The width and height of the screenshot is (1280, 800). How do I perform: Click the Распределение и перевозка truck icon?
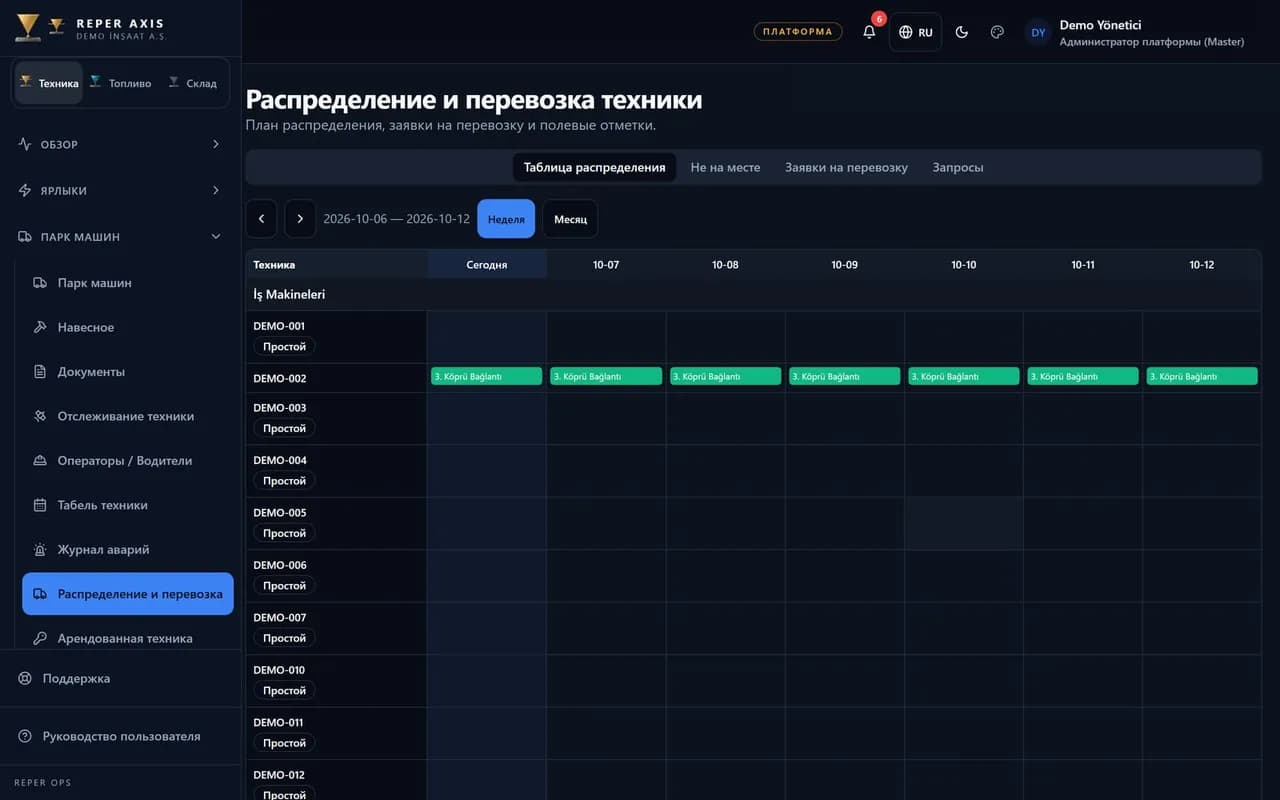point(40,594)
